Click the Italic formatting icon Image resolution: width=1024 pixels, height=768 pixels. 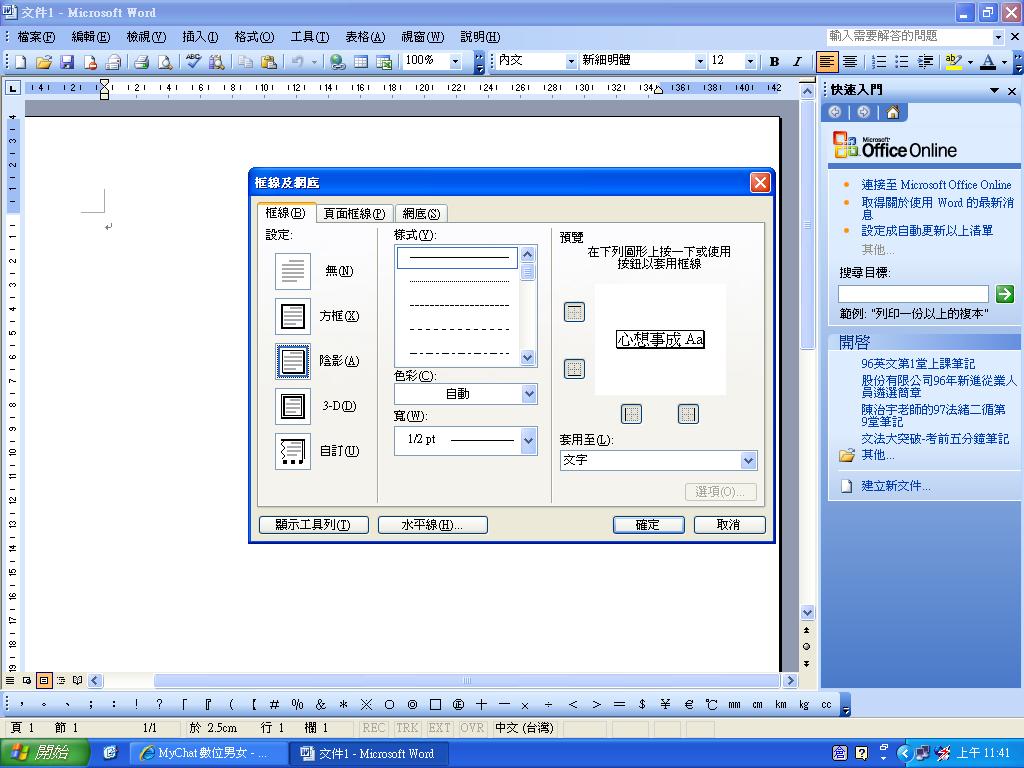[797, 61]
